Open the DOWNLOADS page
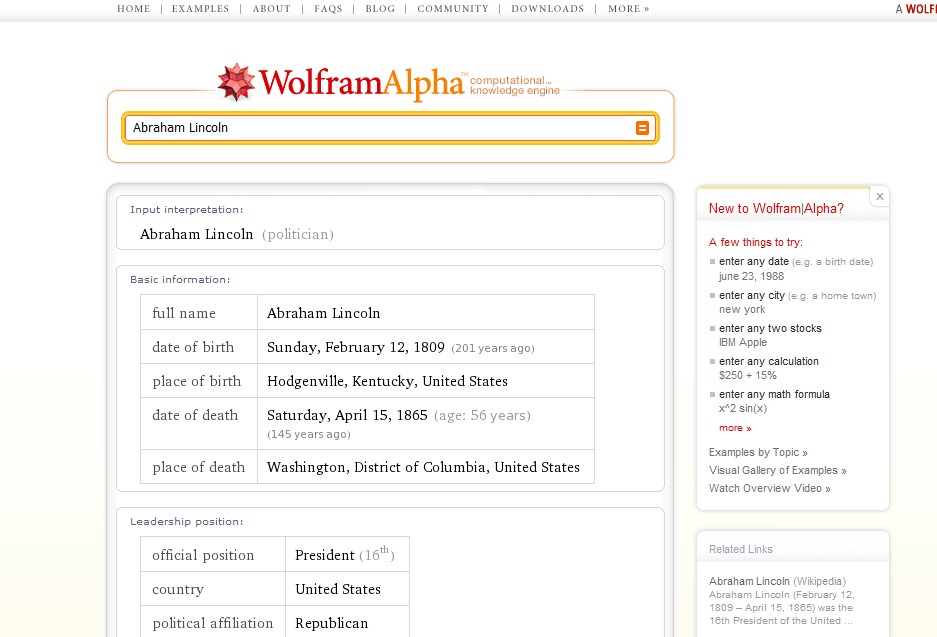The image size is (937, 637). tap(547, 9)
